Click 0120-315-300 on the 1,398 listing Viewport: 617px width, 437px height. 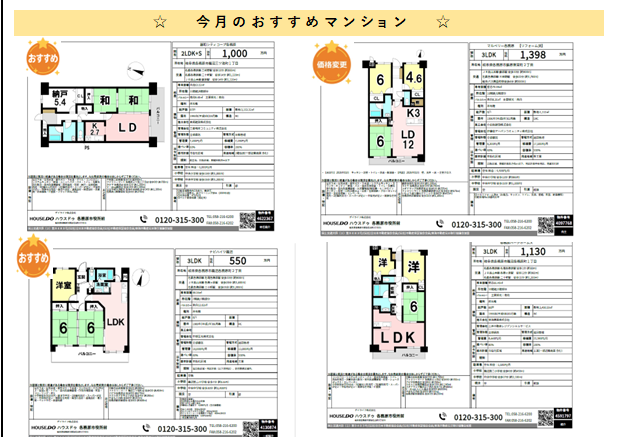click(476, 225)
